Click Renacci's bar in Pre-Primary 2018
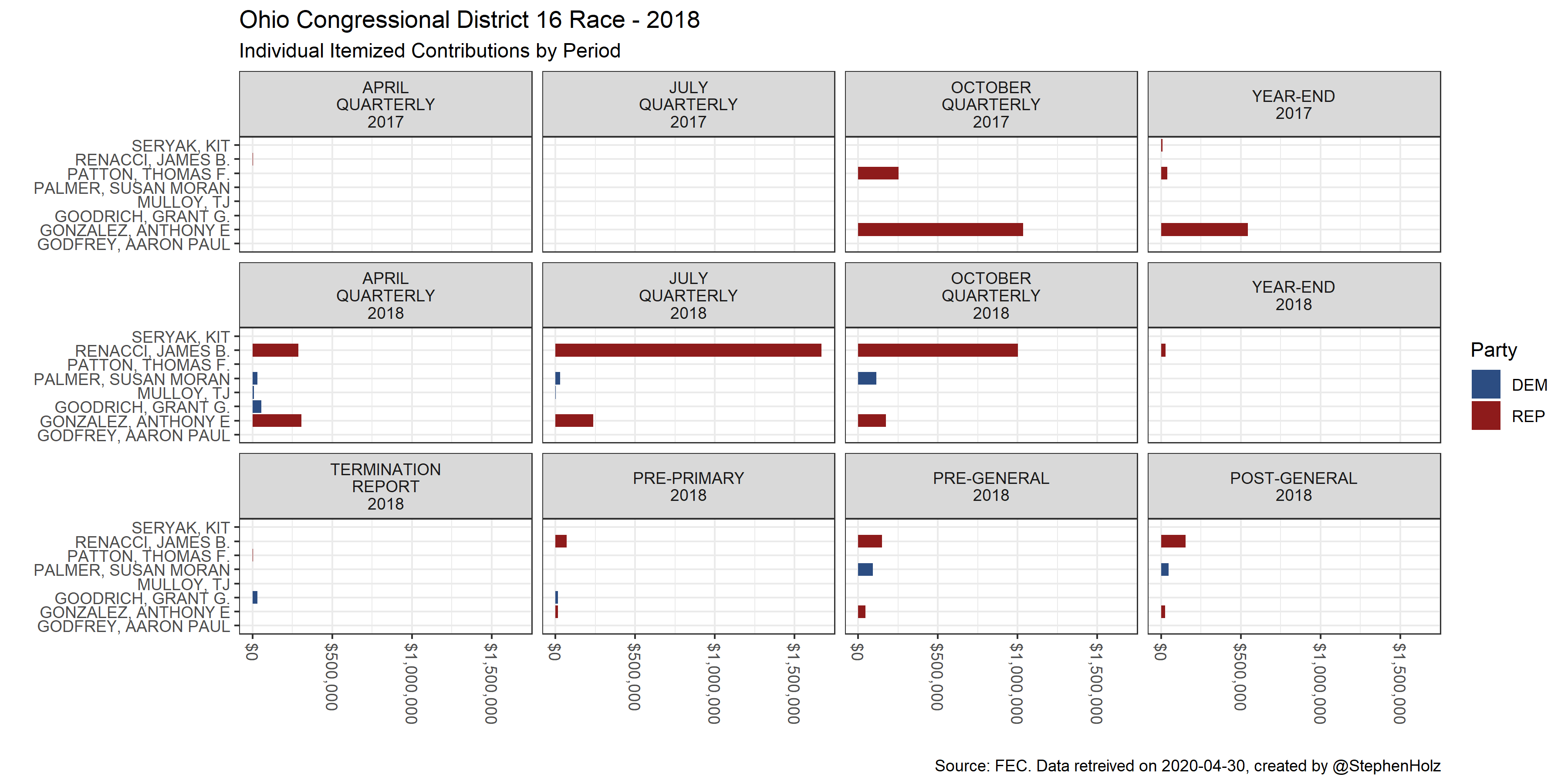 click(x=561, y=541)
